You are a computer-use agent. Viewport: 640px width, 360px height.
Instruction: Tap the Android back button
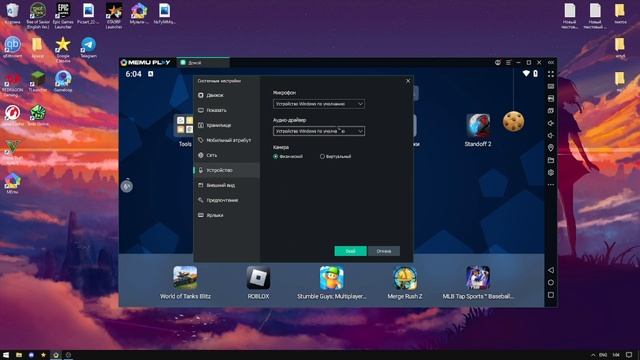point(551,270)
